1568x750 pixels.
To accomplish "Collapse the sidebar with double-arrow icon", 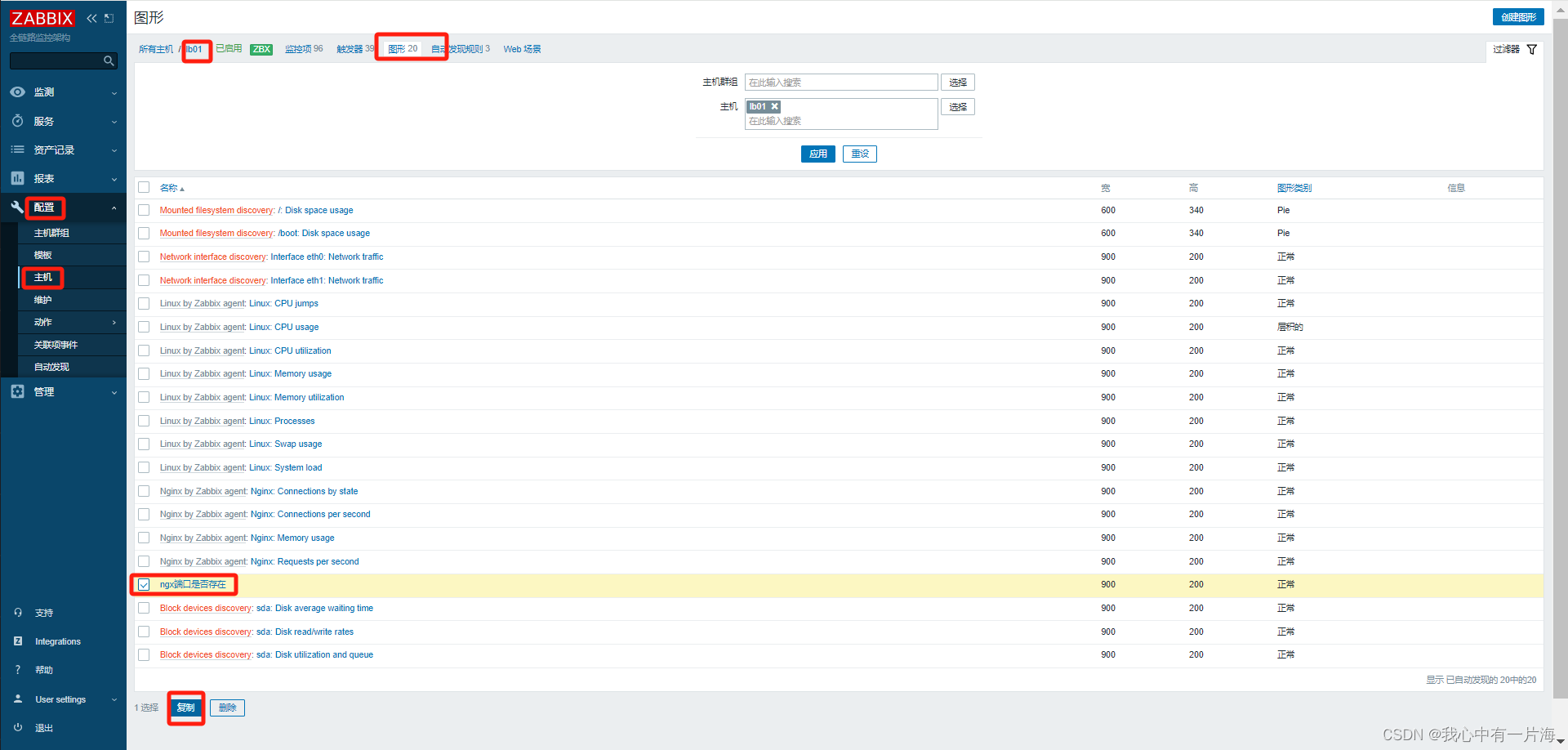I will pos(91,18).
